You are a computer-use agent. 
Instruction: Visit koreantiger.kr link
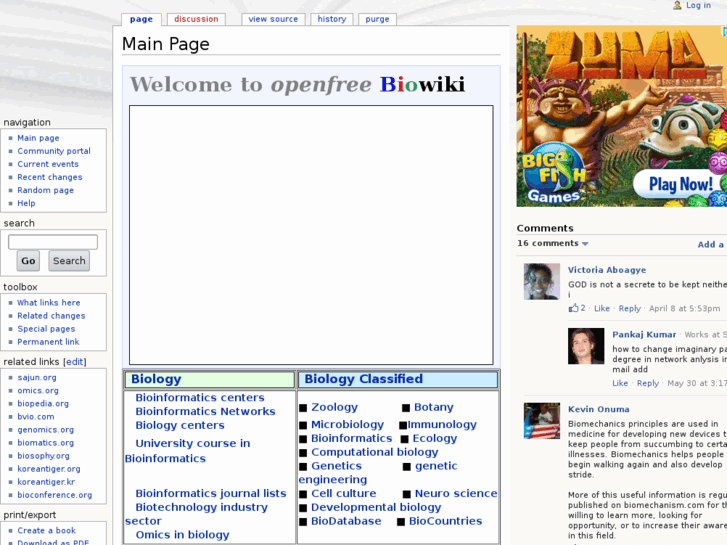click(x=46, y=482)
